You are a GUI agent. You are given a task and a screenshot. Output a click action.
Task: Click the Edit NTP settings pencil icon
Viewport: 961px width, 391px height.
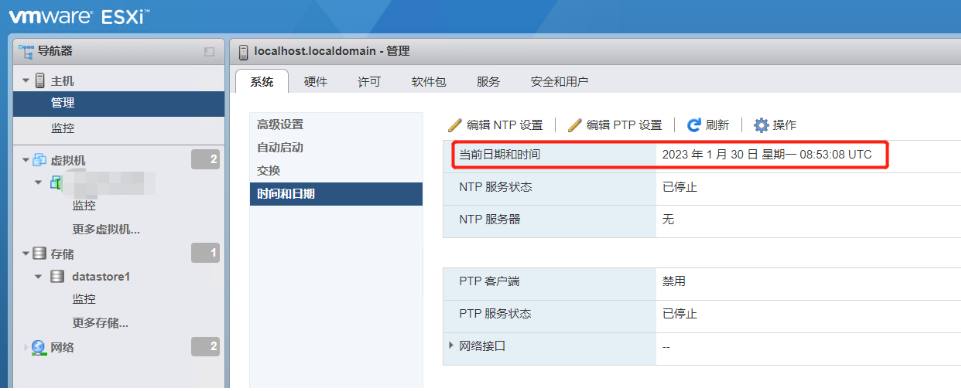click(x=454, y=125)
